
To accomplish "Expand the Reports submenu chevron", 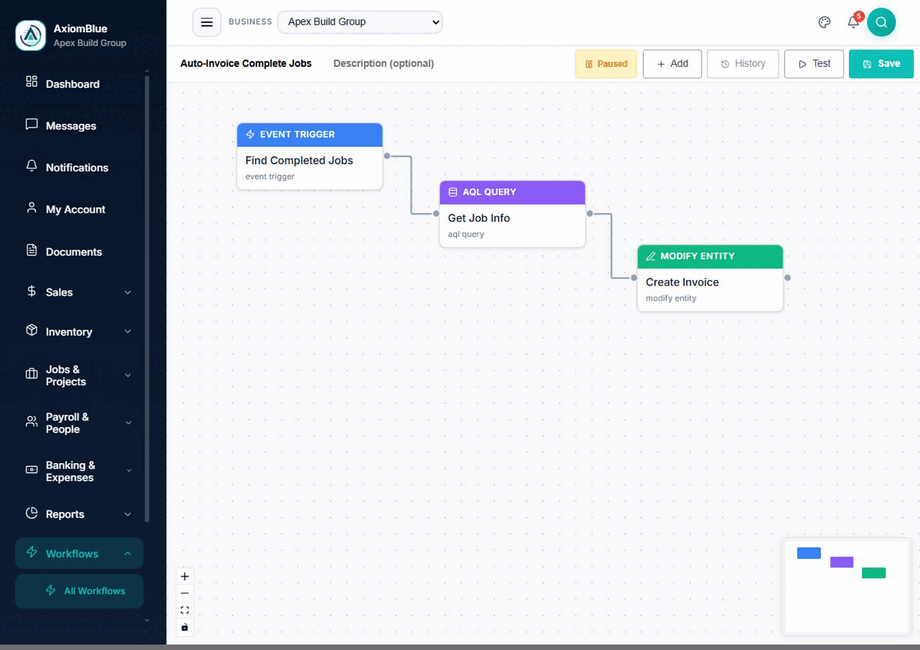I will pos(128,514).
